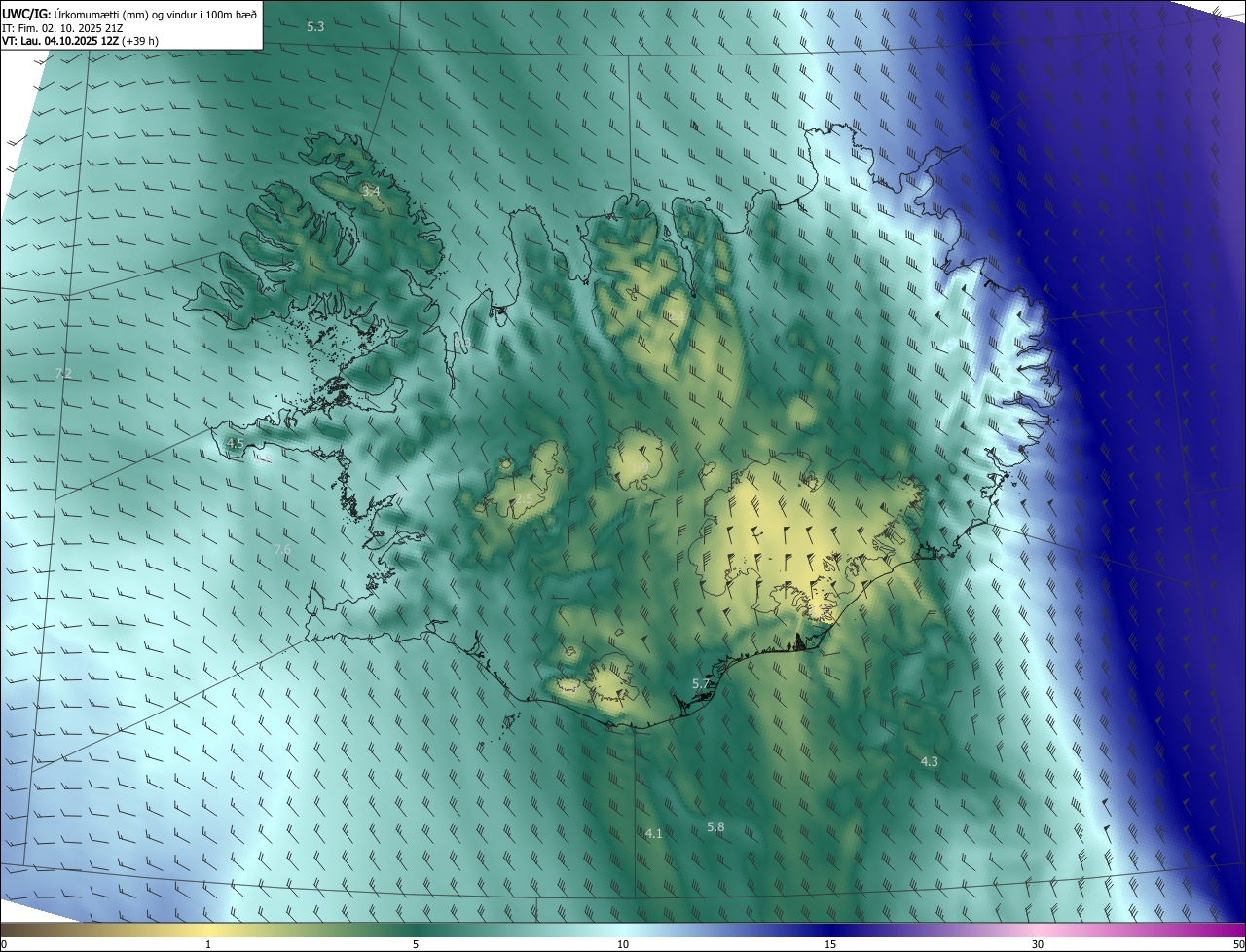Click the 5.3 value label on the map

click(315, 27)
